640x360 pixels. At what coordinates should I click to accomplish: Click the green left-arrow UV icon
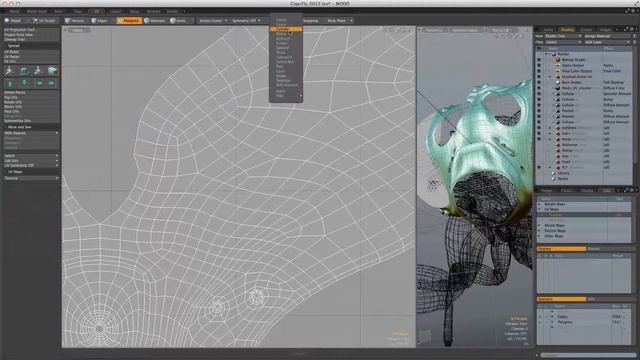tap(39, 83)
